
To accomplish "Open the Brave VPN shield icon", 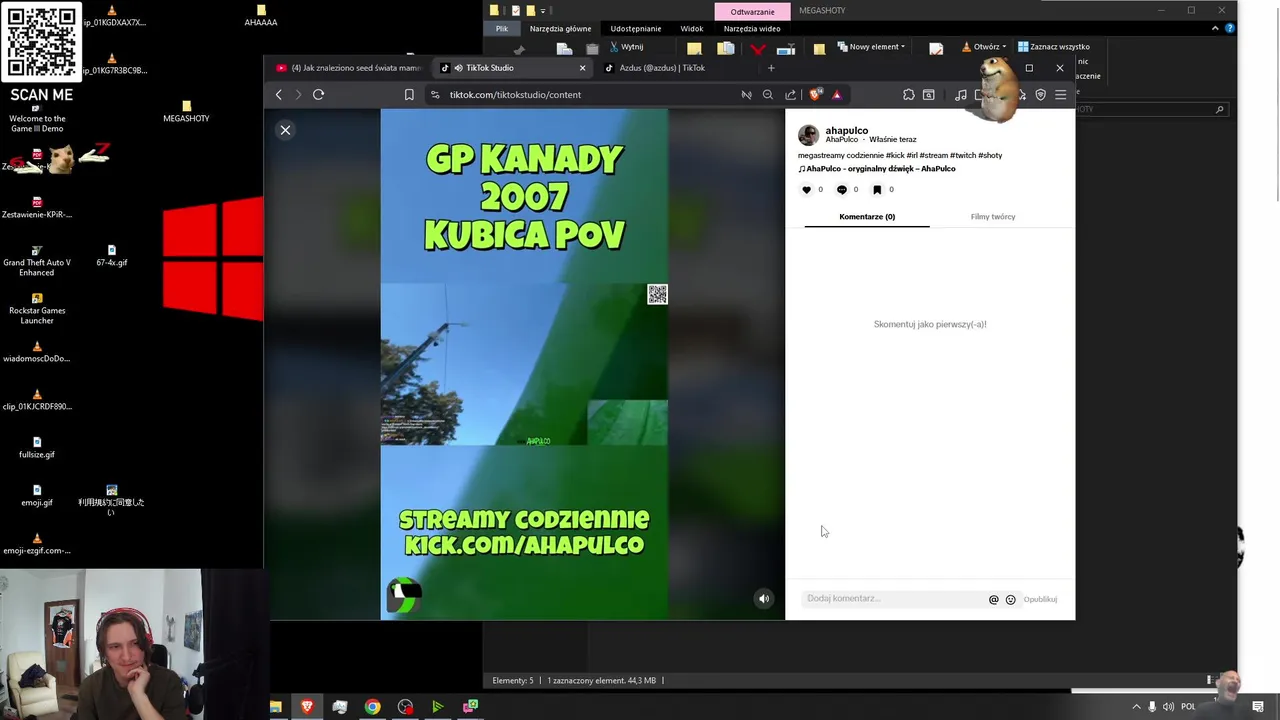I will 1041,95.
